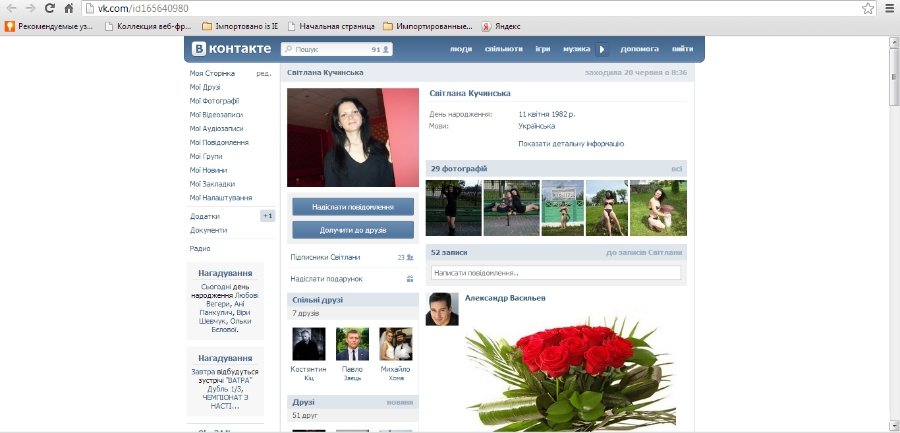The image size is (900, 433).
Task: Click the play arrow beside музика
Action: 602,49
